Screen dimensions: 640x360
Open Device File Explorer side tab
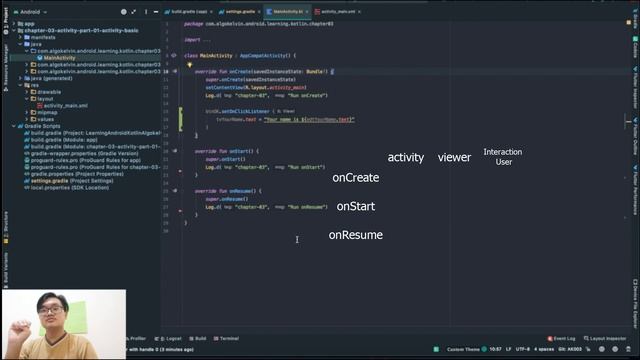(636, 303)
